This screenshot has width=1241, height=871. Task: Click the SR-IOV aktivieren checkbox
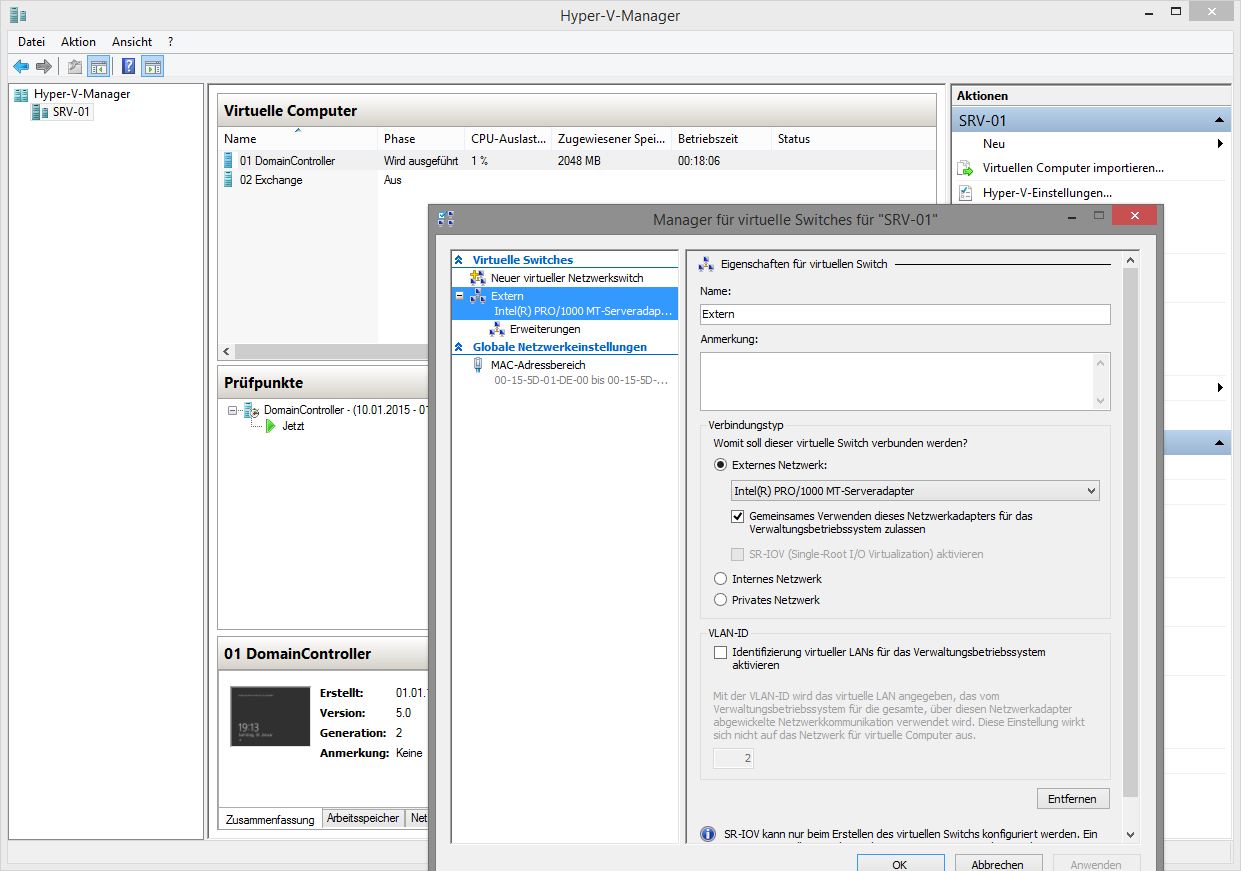(738, 554)
